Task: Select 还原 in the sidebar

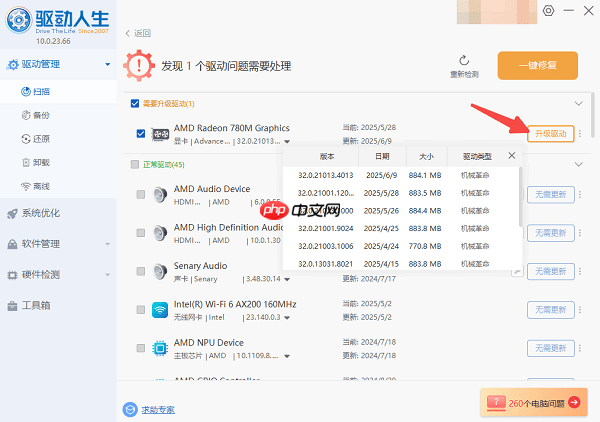Action: 58,139
